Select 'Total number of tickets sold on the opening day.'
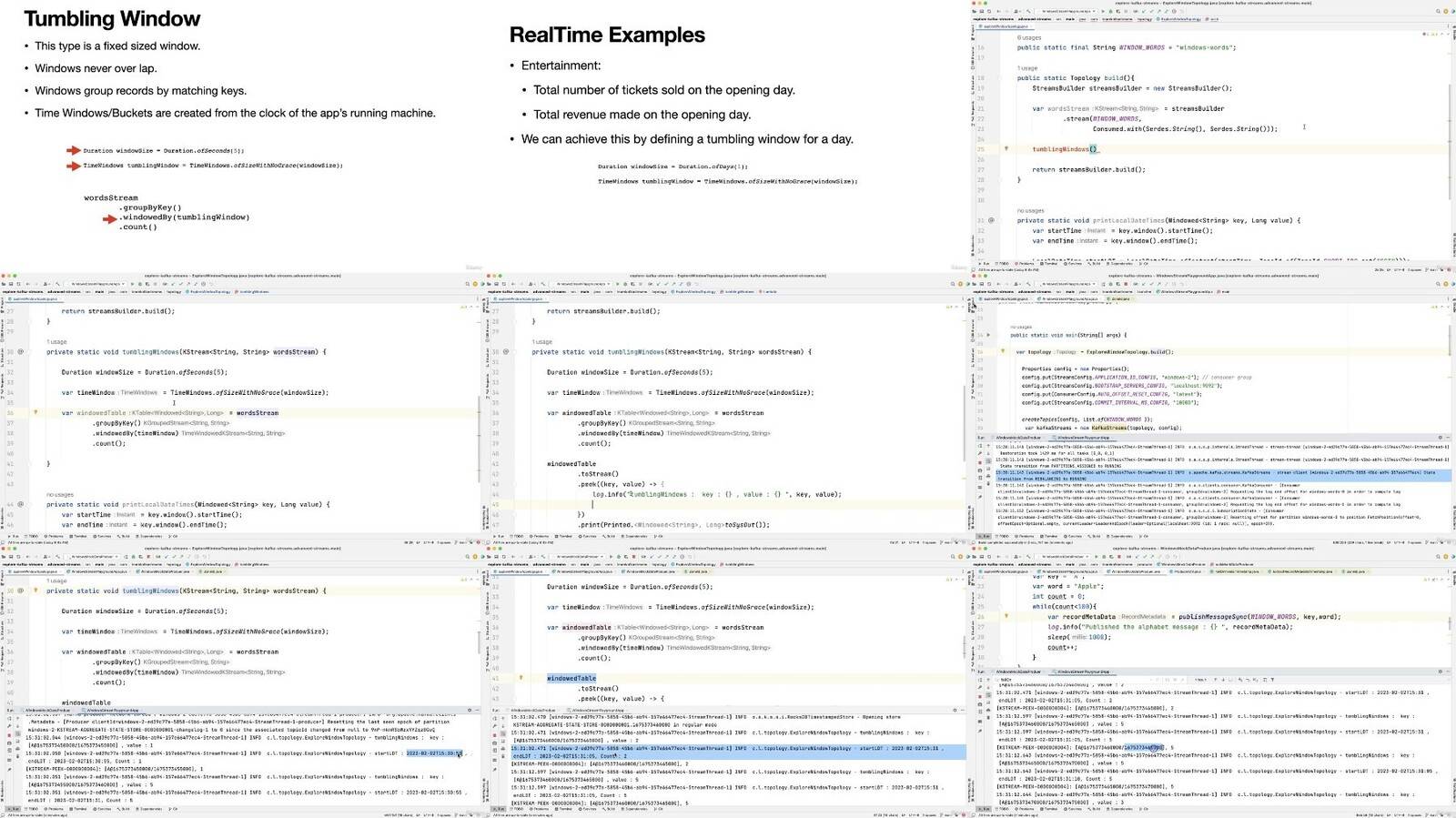 coord(664,90)
